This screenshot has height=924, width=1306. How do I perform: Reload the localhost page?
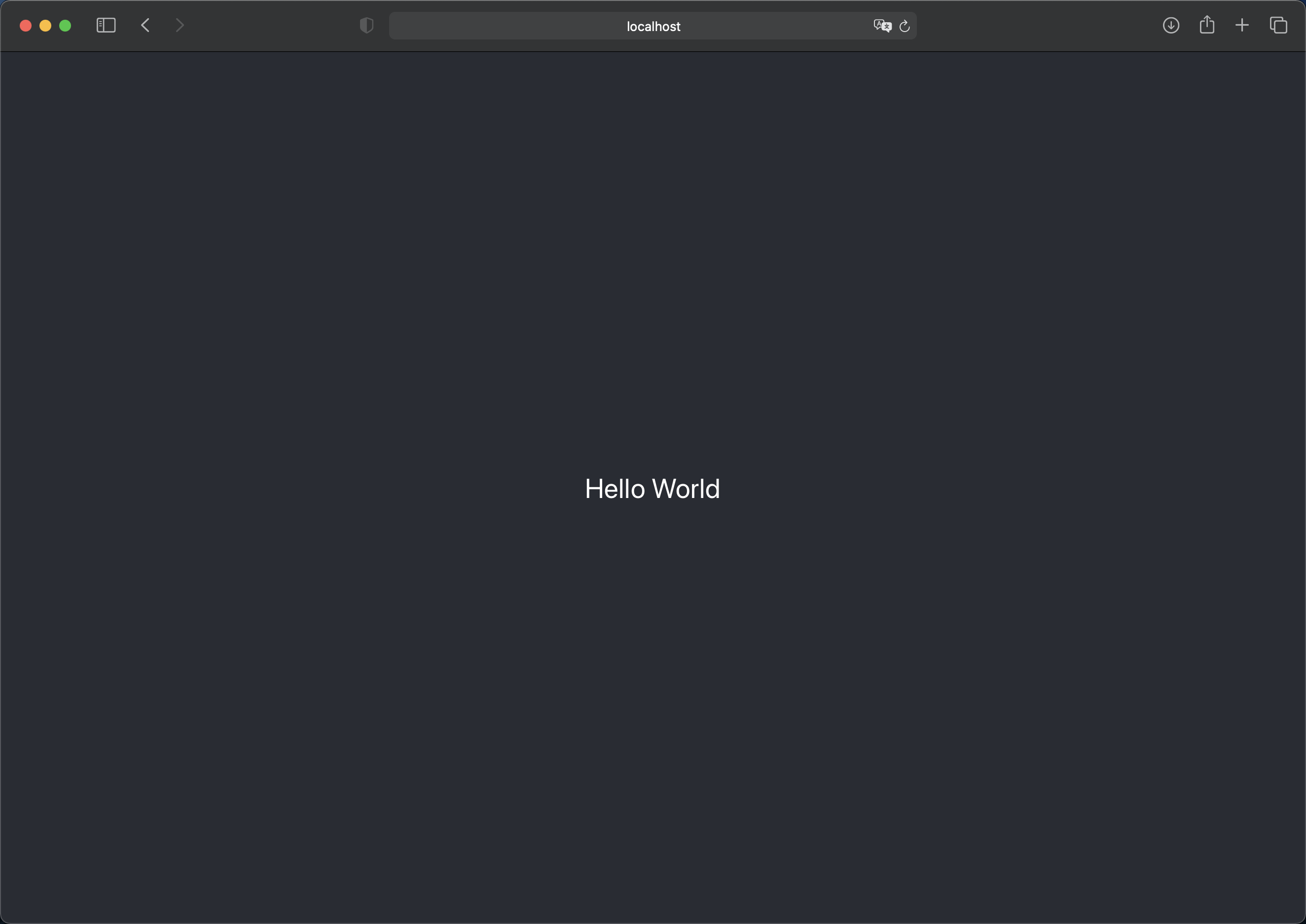pos(904,26)
